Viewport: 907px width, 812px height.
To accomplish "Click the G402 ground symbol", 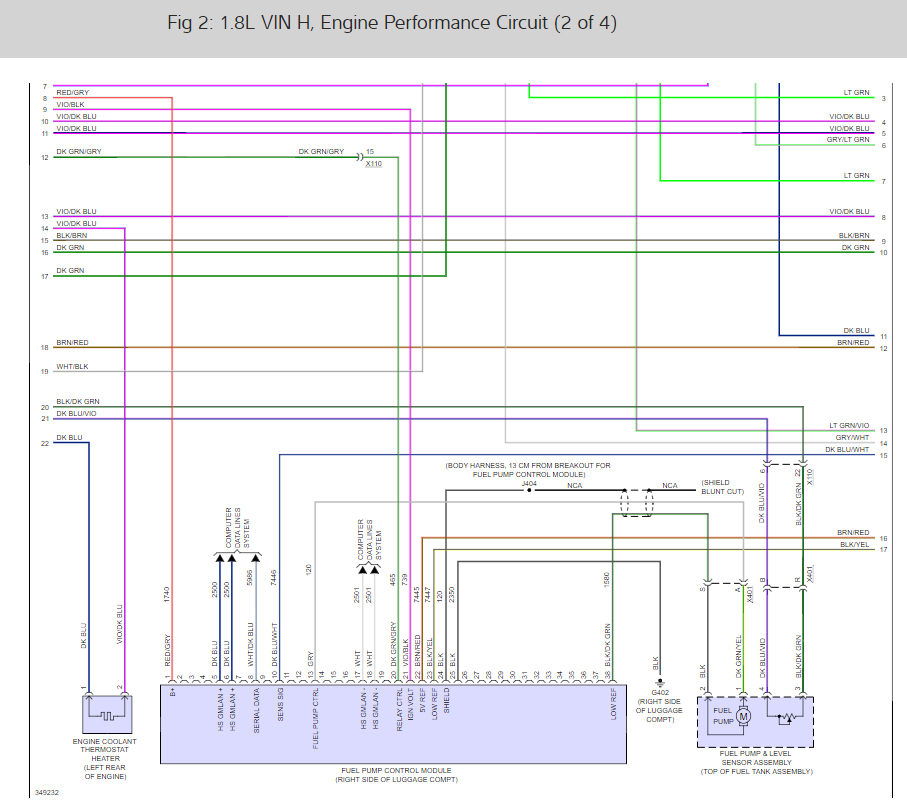I will [660, 682].
